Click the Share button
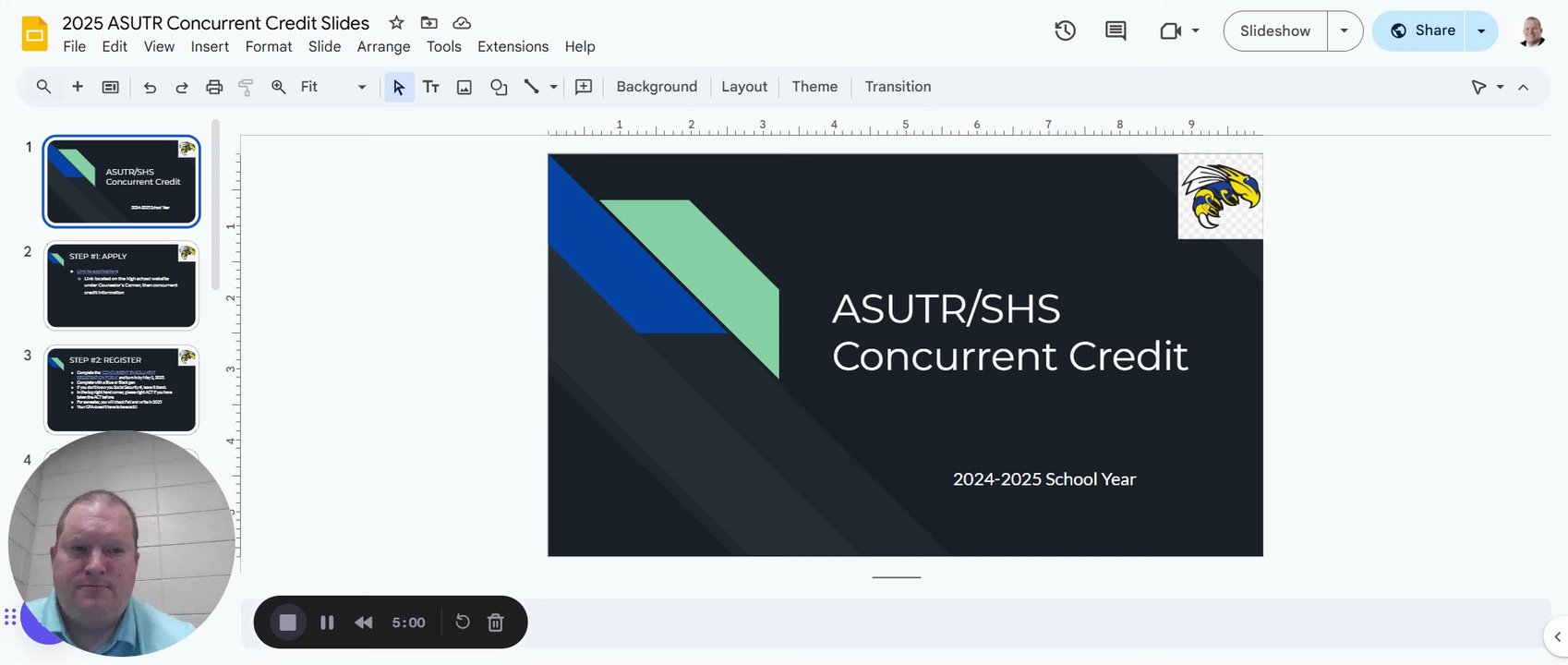This screenshot has height=665, width=1568. 1420,30
